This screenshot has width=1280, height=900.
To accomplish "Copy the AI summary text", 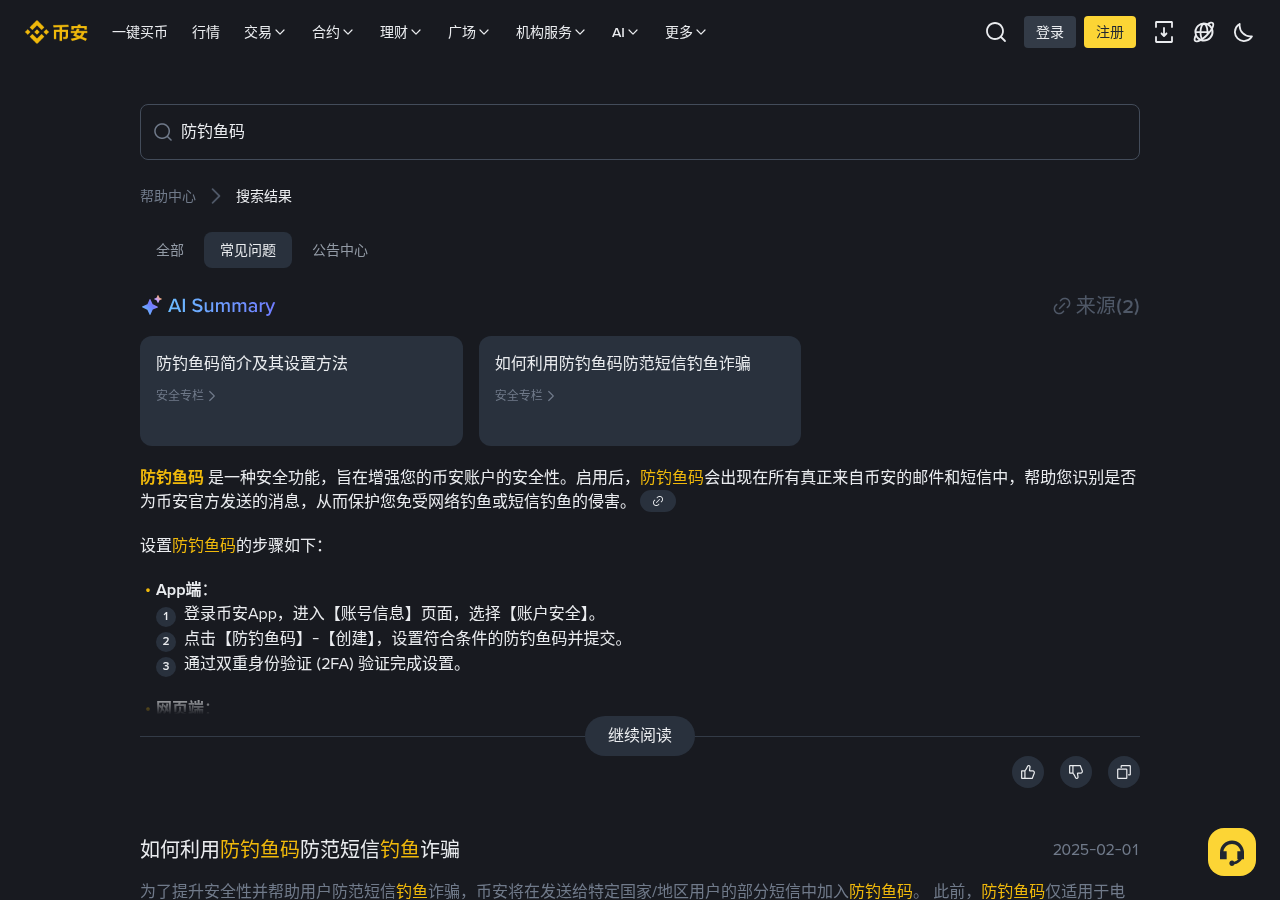I will [1124, 772].
